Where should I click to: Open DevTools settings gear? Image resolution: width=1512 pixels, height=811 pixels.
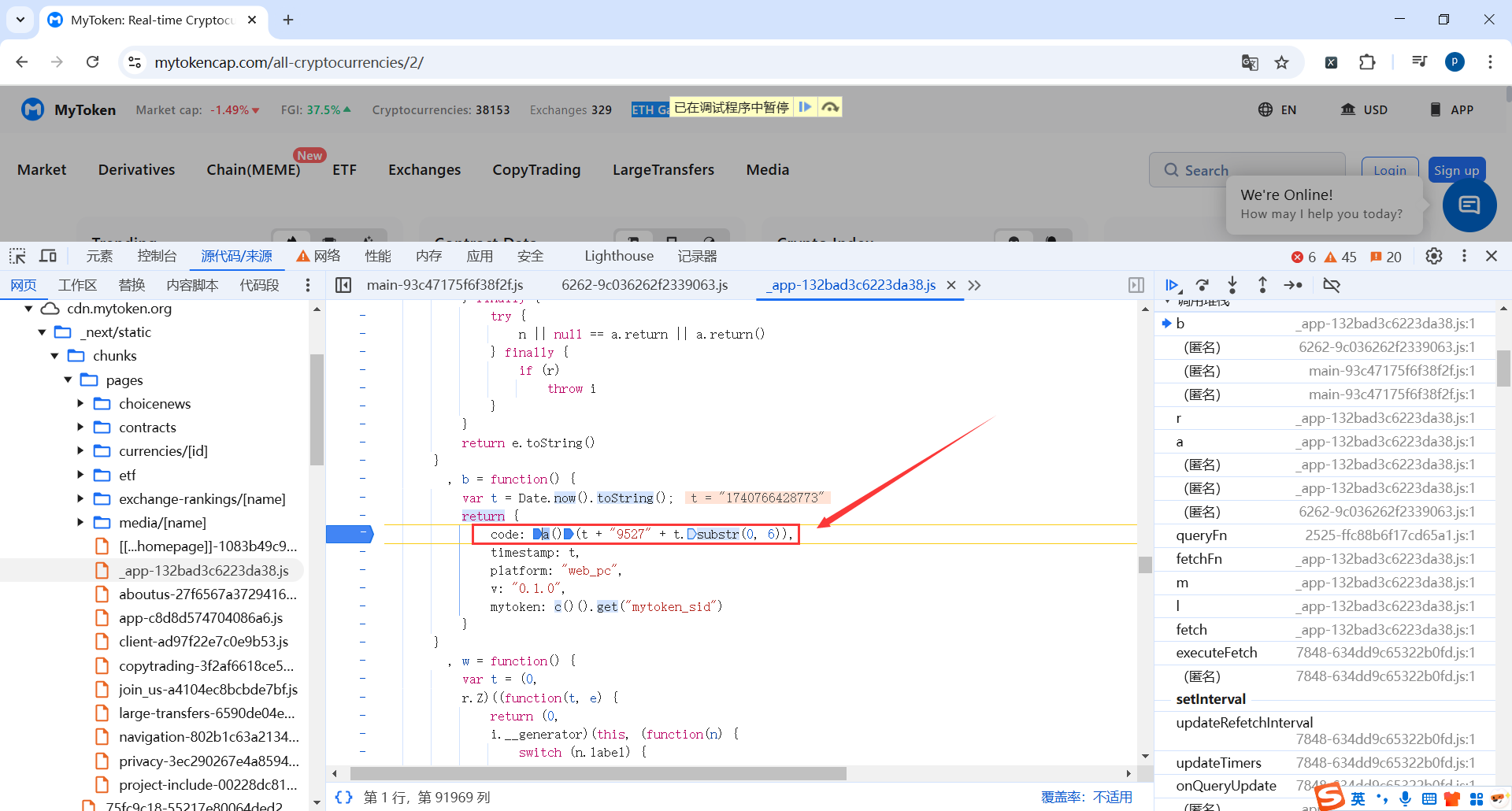click(x=1434, y=256)
